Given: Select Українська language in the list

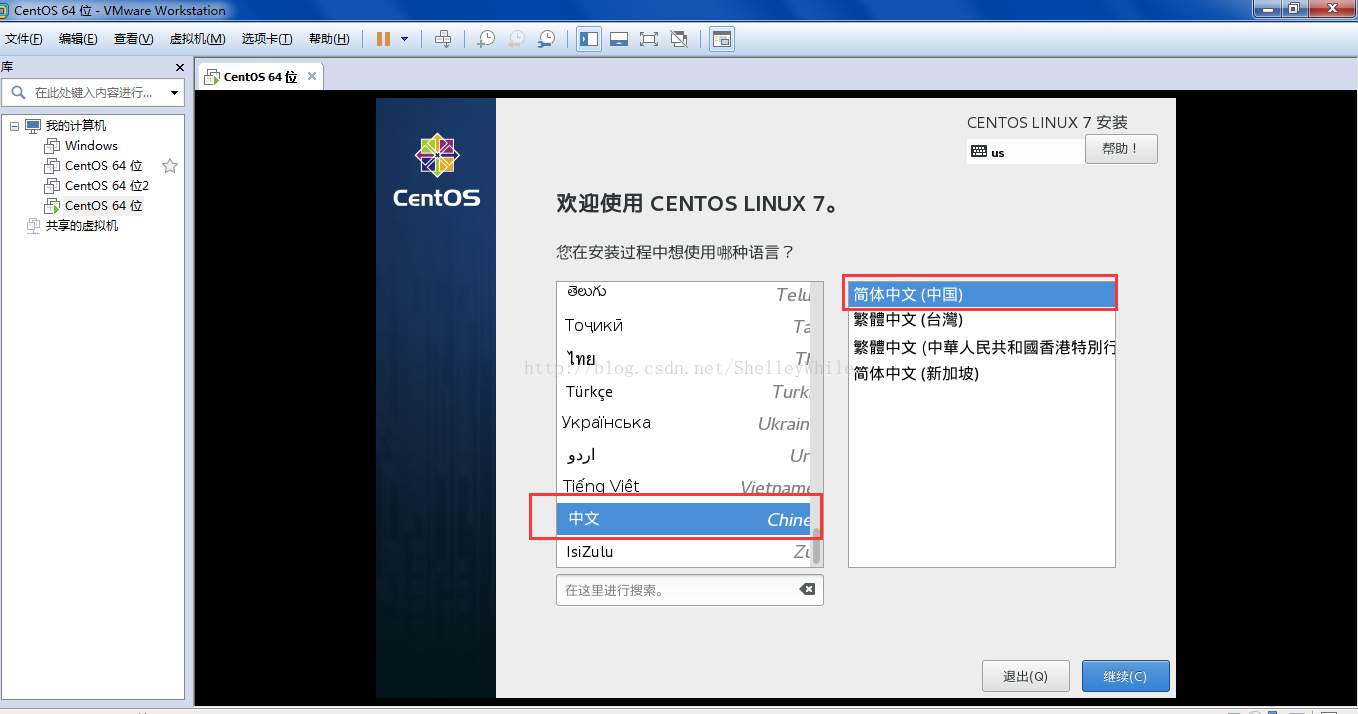Looking at the screenshot, I should click(x=684, y=423).
